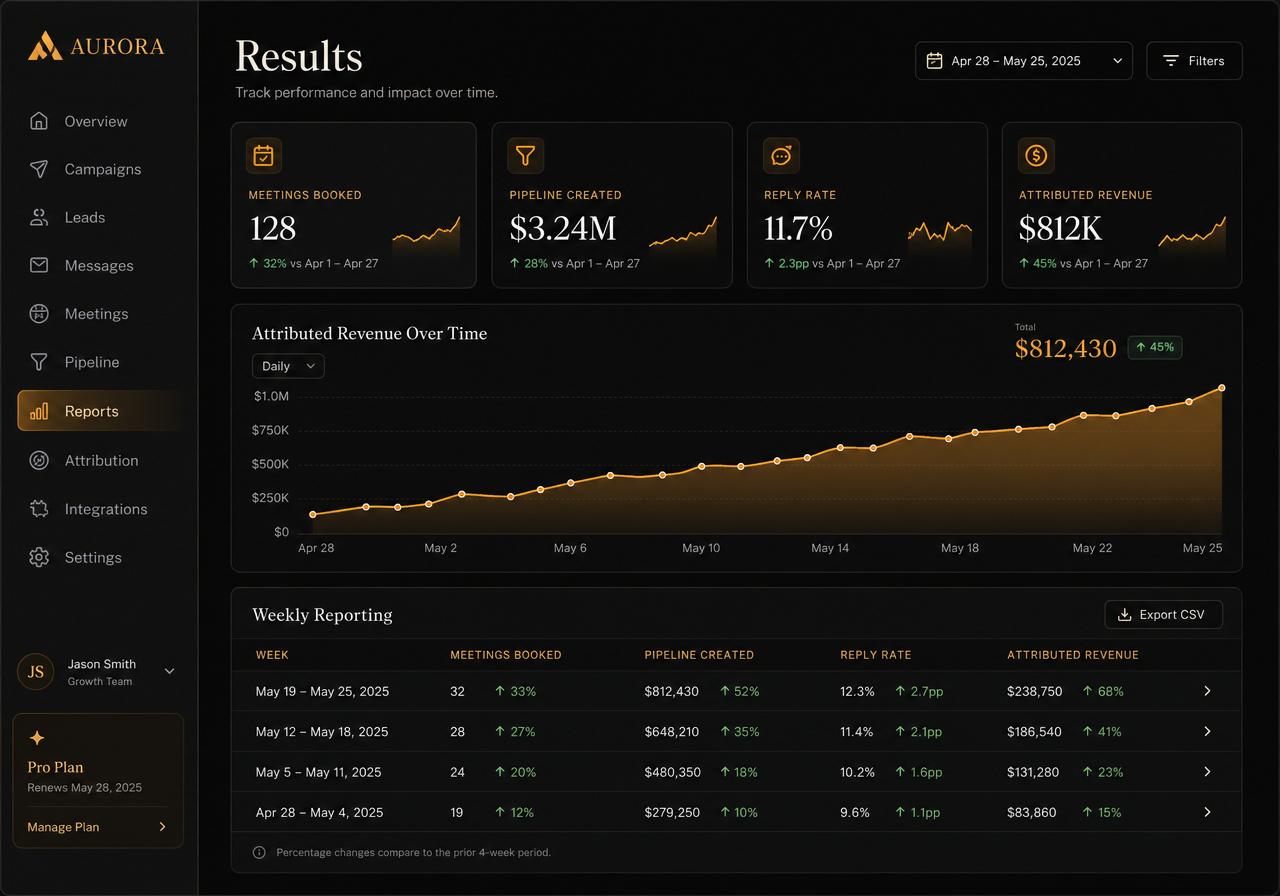This screenshot has height=896, width=1280.
Task: Click the Renews May 28, 2025 text
Action: pos(84,788)
